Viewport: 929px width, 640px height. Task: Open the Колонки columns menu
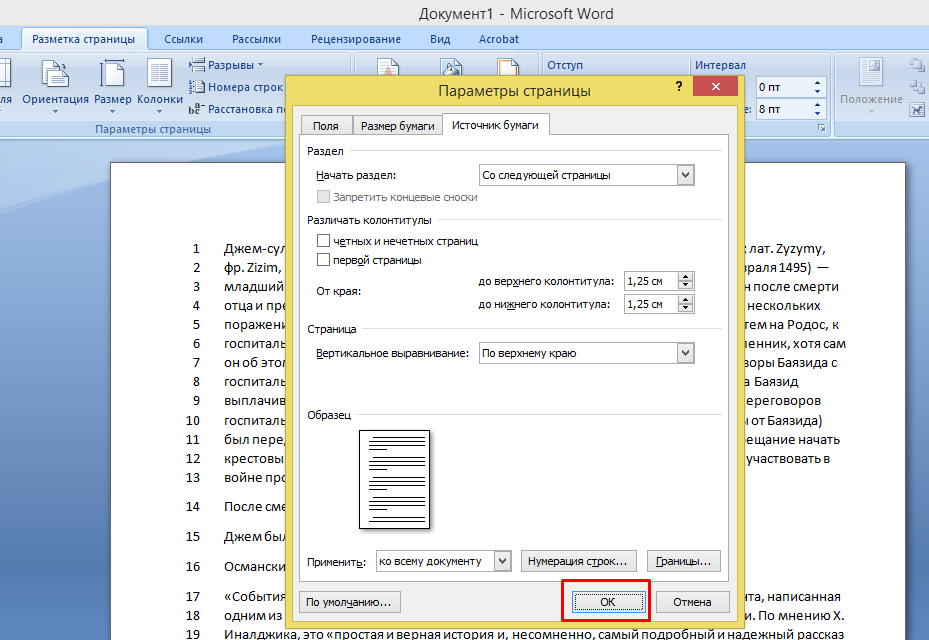159,86
